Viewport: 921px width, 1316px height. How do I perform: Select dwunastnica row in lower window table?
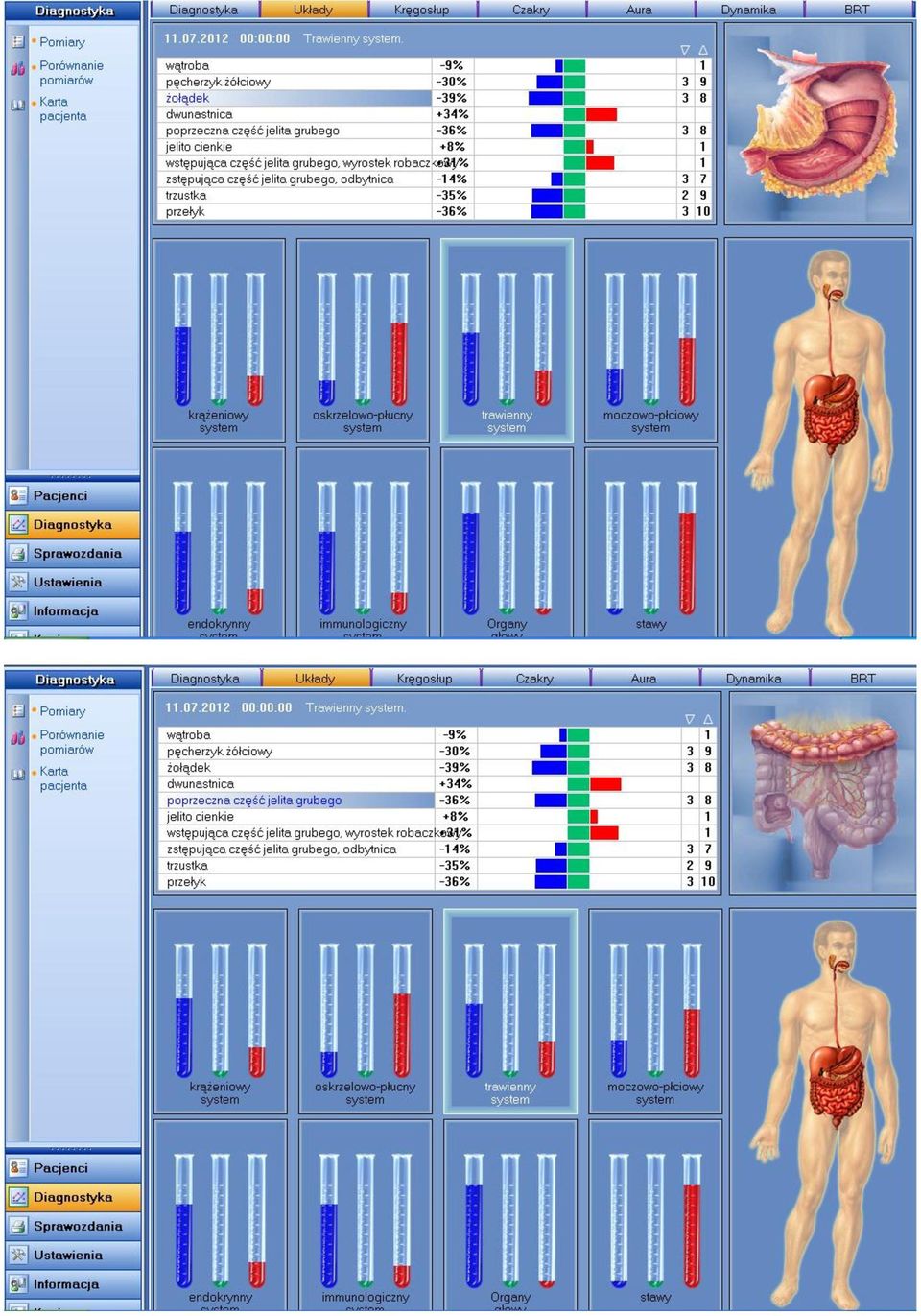(437, 783)
